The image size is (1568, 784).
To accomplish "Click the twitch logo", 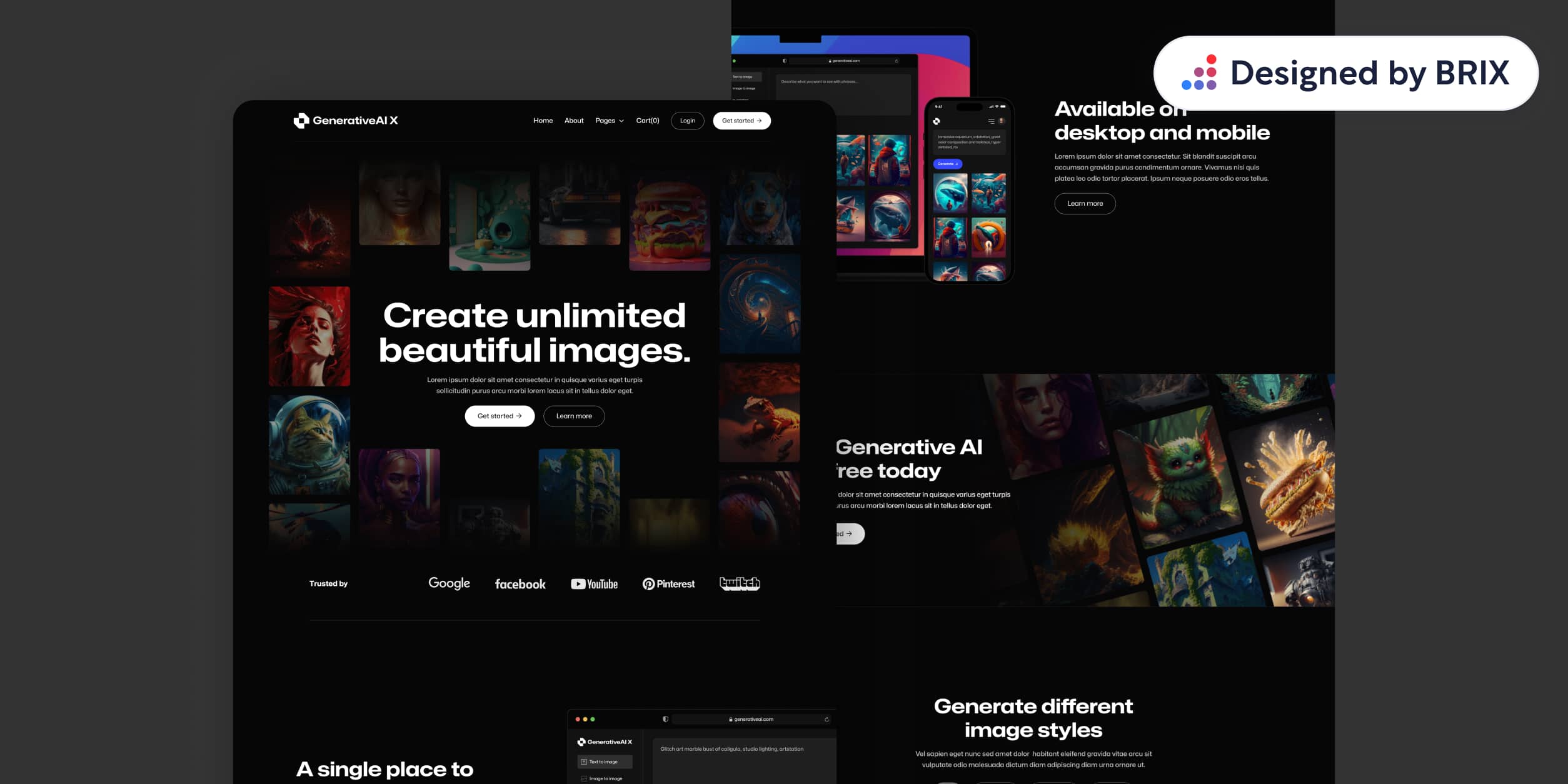I will (740, 583).
